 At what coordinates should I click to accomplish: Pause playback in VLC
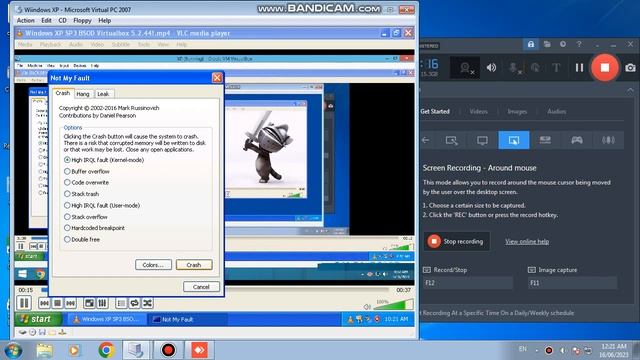pyautogui.click(x=24, y=303)
